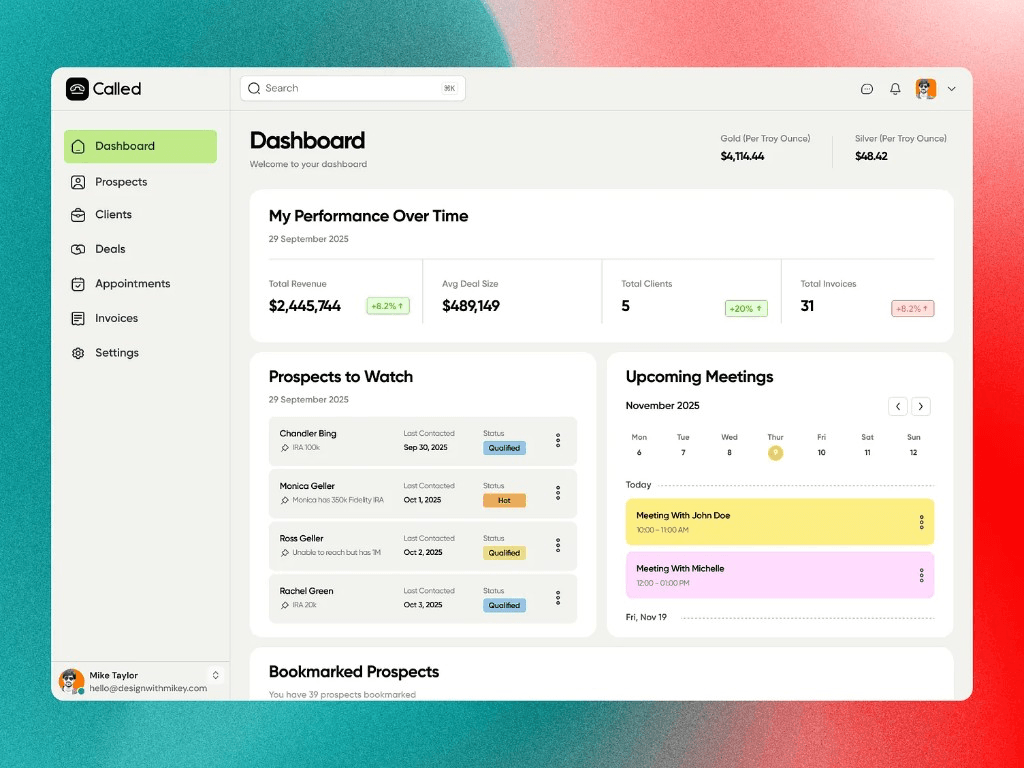Click Gold price value $4,114.44
The width and height of the screenshot is (1024, 768).
[742, 156]
